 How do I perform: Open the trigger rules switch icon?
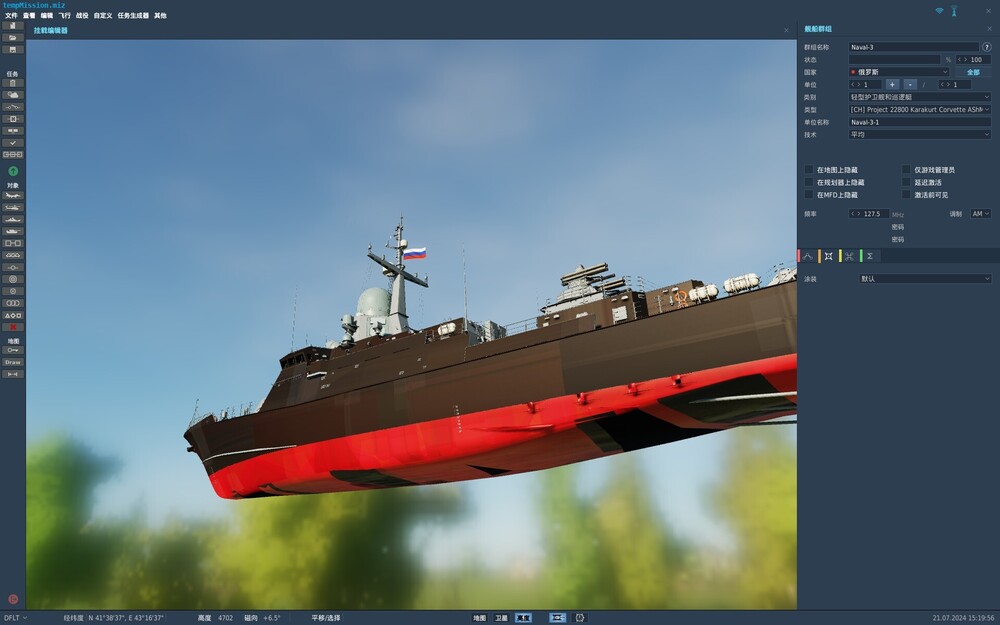pos(13,107)
